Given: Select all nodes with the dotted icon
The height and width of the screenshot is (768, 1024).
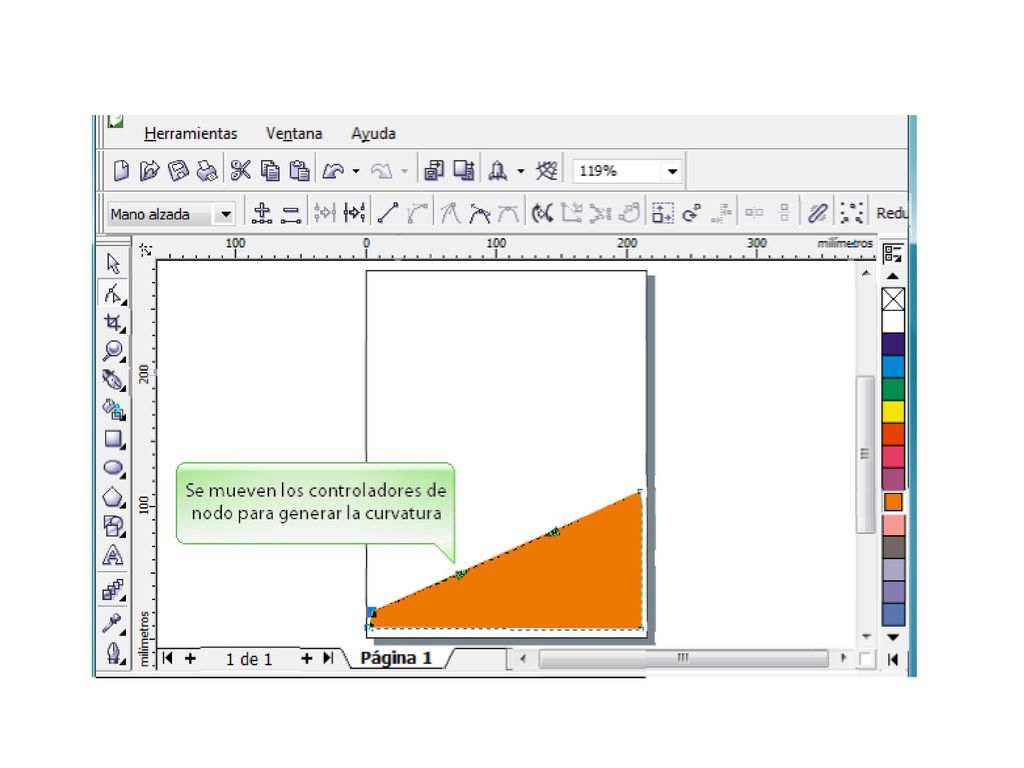Looking at the screenshot, I should point(852,213).
